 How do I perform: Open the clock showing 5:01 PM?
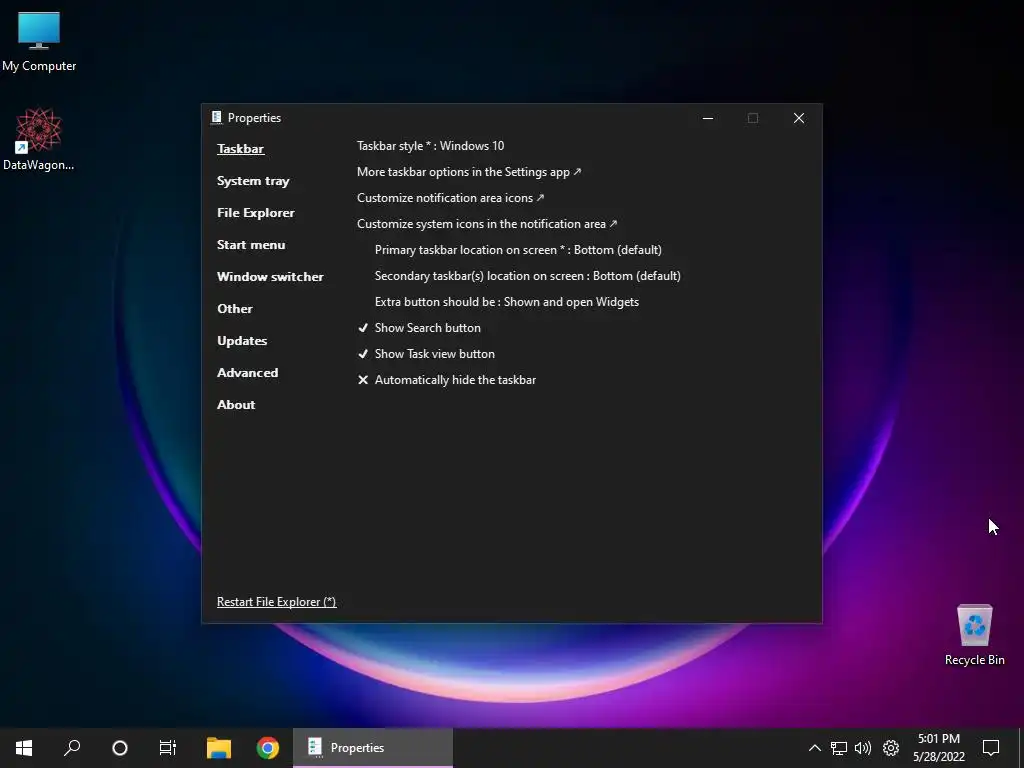coord(938,748)
